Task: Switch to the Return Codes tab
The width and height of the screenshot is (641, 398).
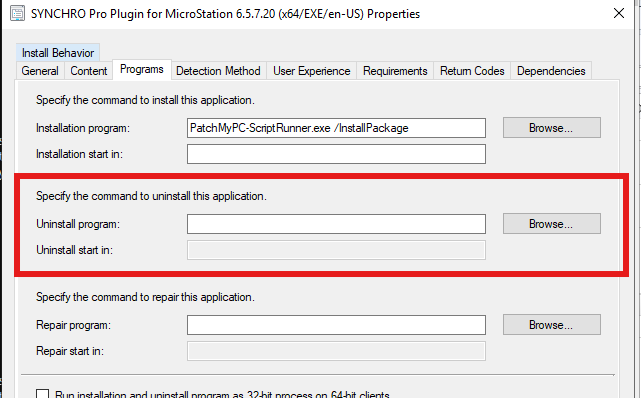Action: click(472, 71)
